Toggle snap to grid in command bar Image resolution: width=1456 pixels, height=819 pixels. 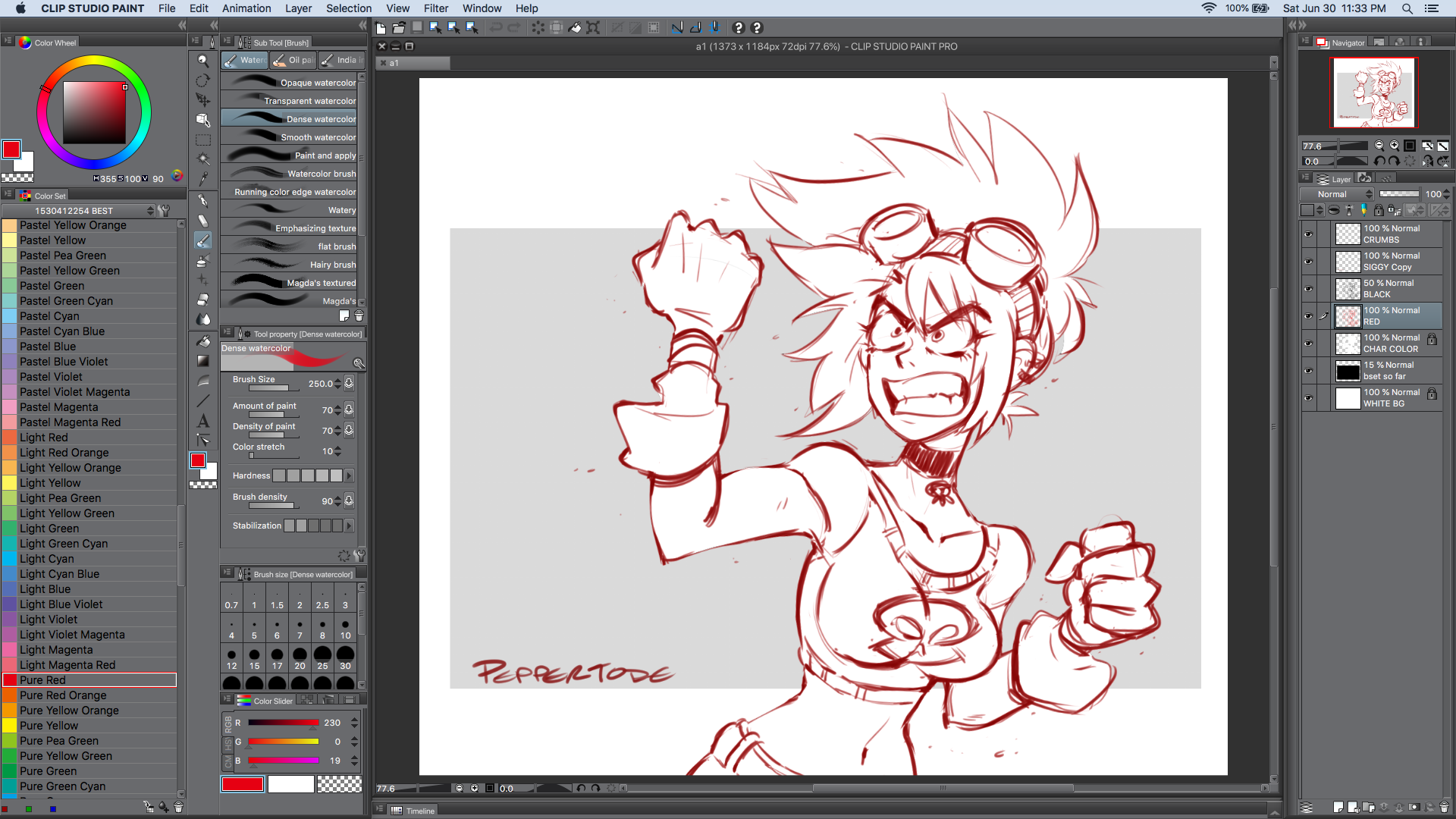pyautogui.click(x=714, y=28)
